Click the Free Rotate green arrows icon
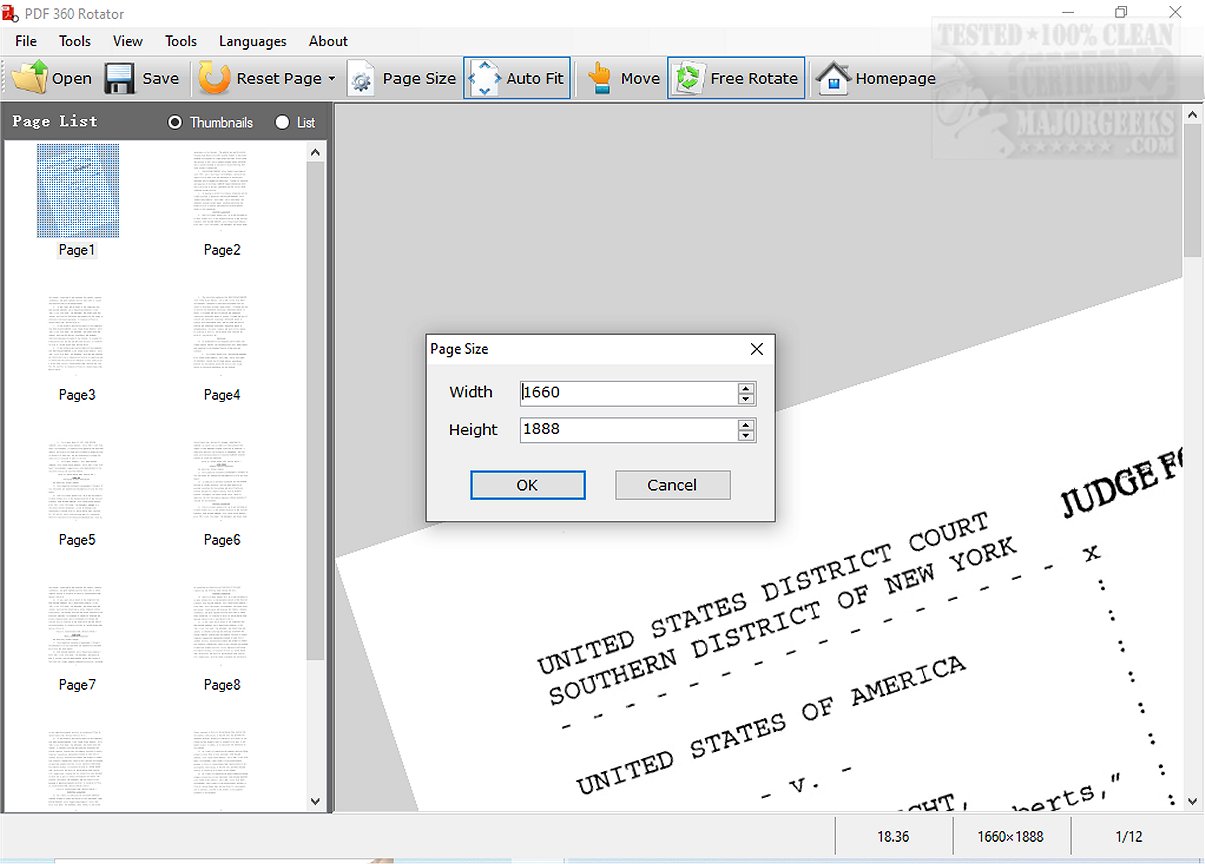1205x864 pixels. 688,78
